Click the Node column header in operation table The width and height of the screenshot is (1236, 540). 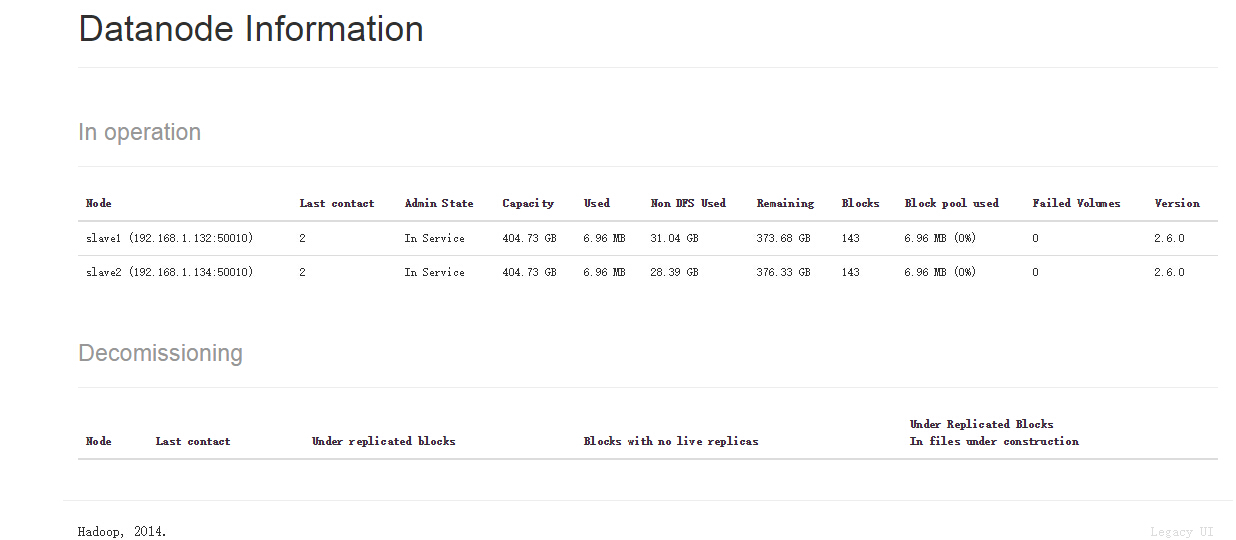[x=99, y=203]
